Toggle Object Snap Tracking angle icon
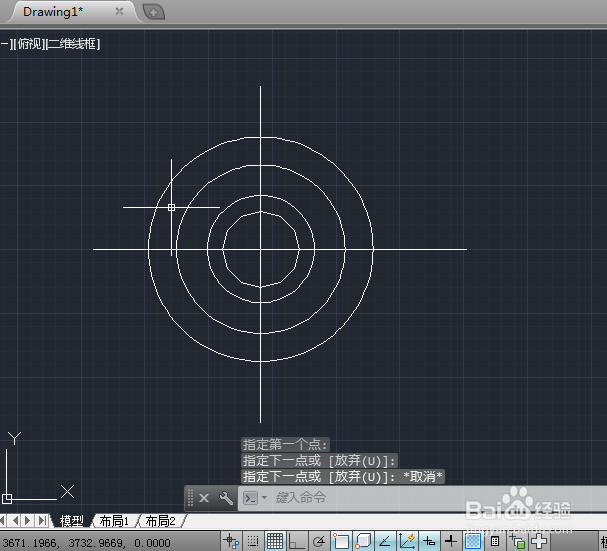The image size is (607, 551). [x=385, y=541]
